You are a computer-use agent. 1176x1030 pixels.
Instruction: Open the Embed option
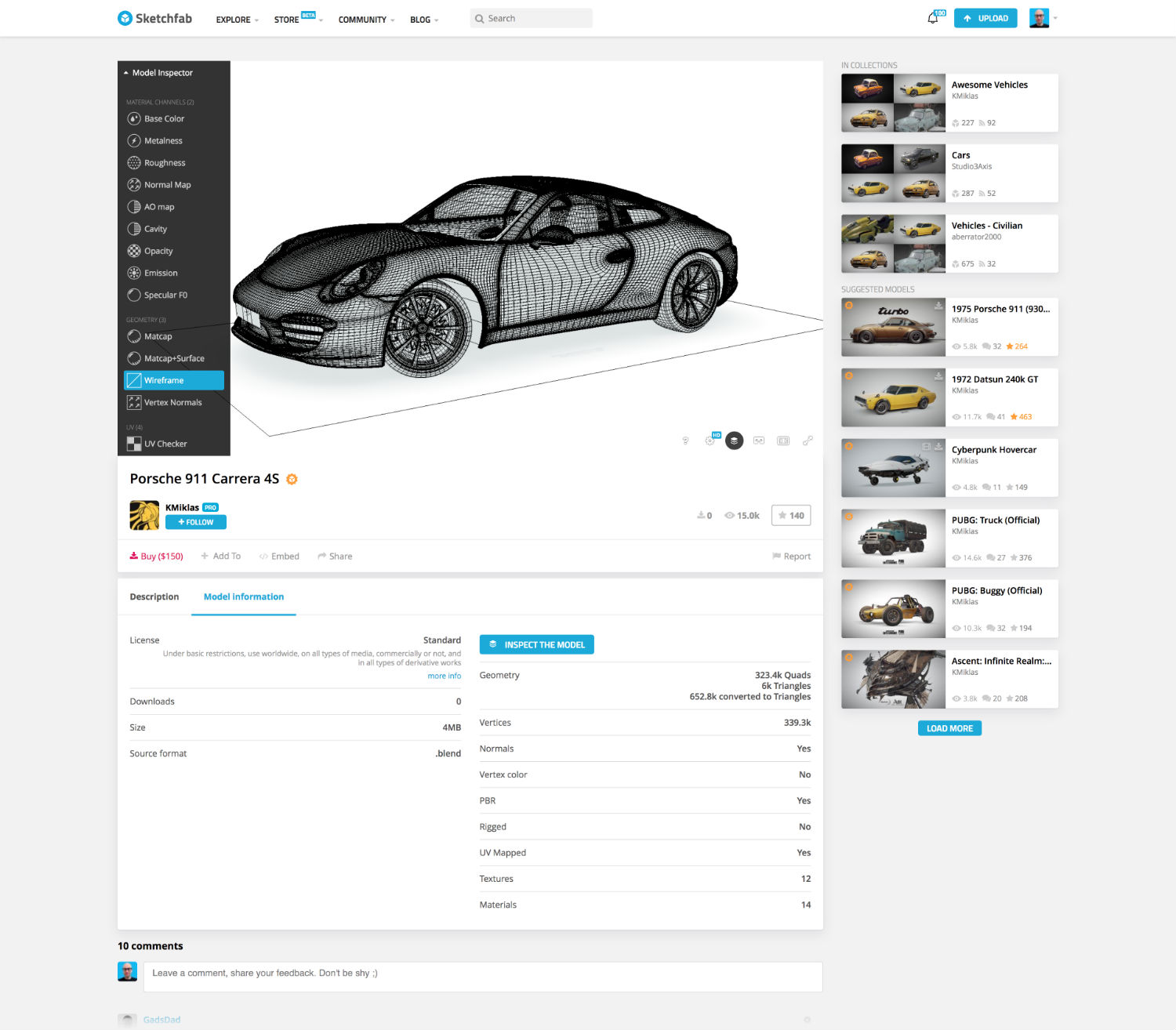279,557
